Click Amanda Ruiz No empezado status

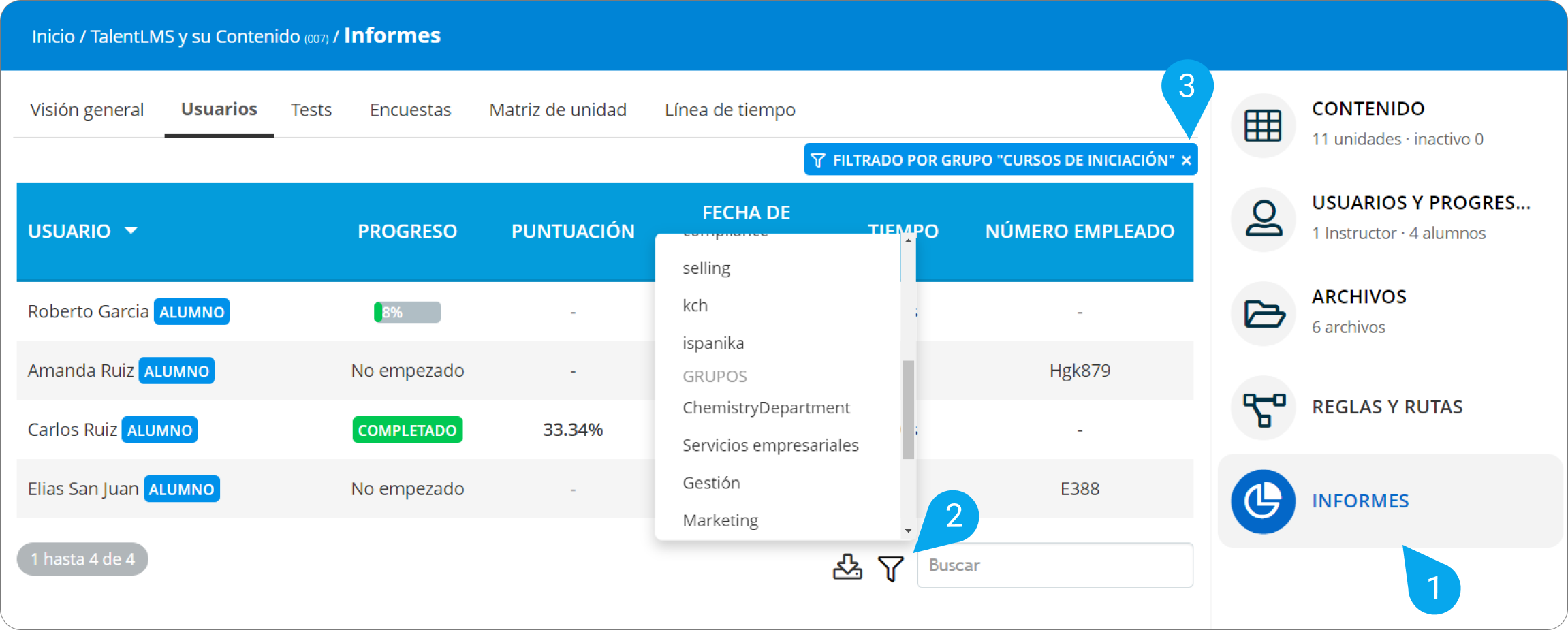click(x=407, y=371)
